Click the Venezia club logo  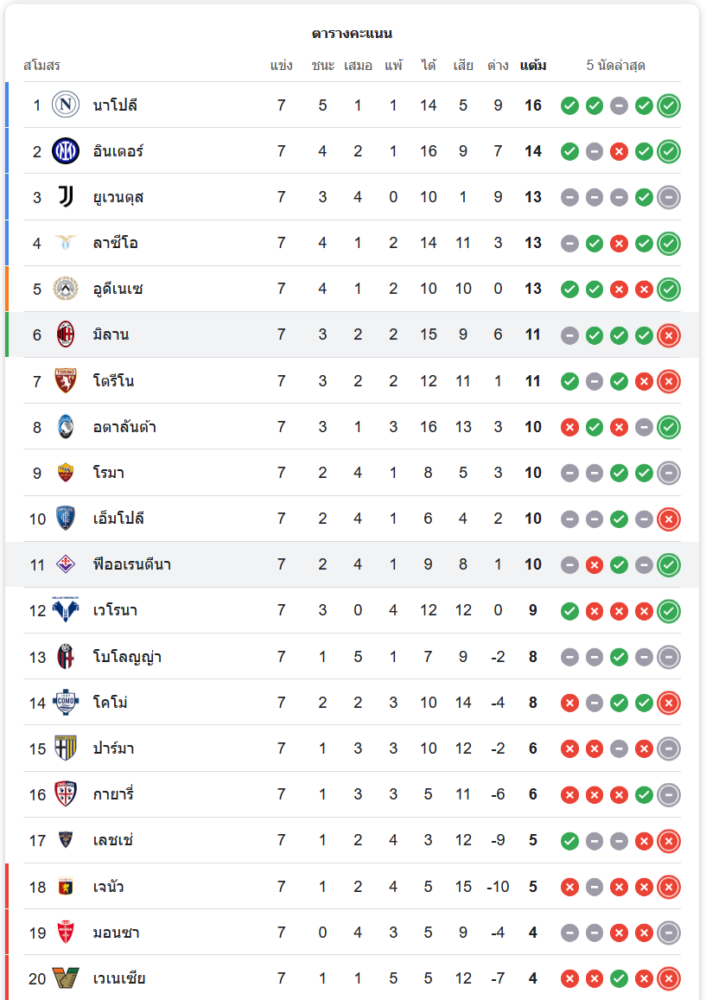(x=66, y=979)
